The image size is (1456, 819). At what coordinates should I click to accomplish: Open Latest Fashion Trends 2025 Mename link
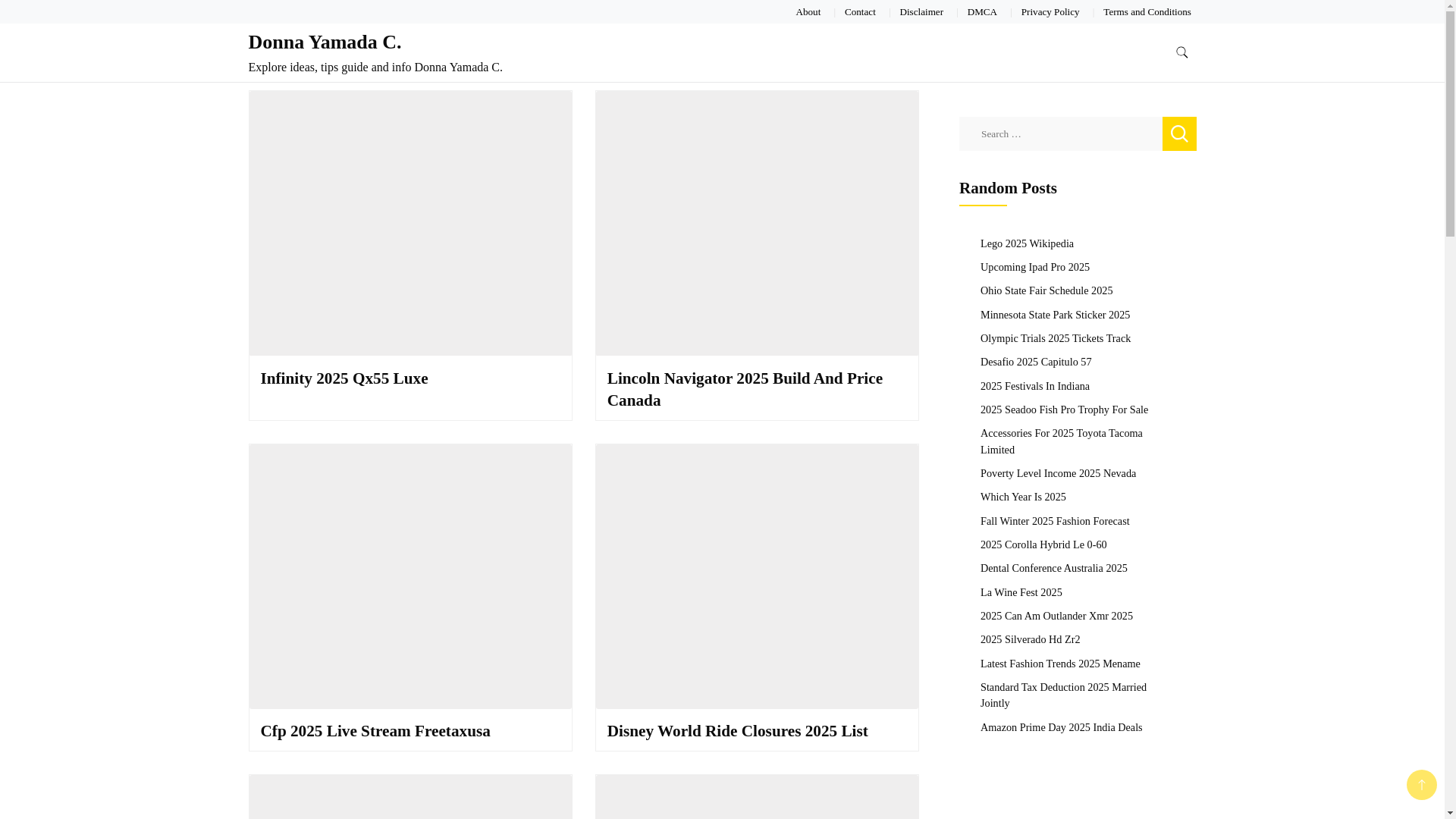(1060, 664)
